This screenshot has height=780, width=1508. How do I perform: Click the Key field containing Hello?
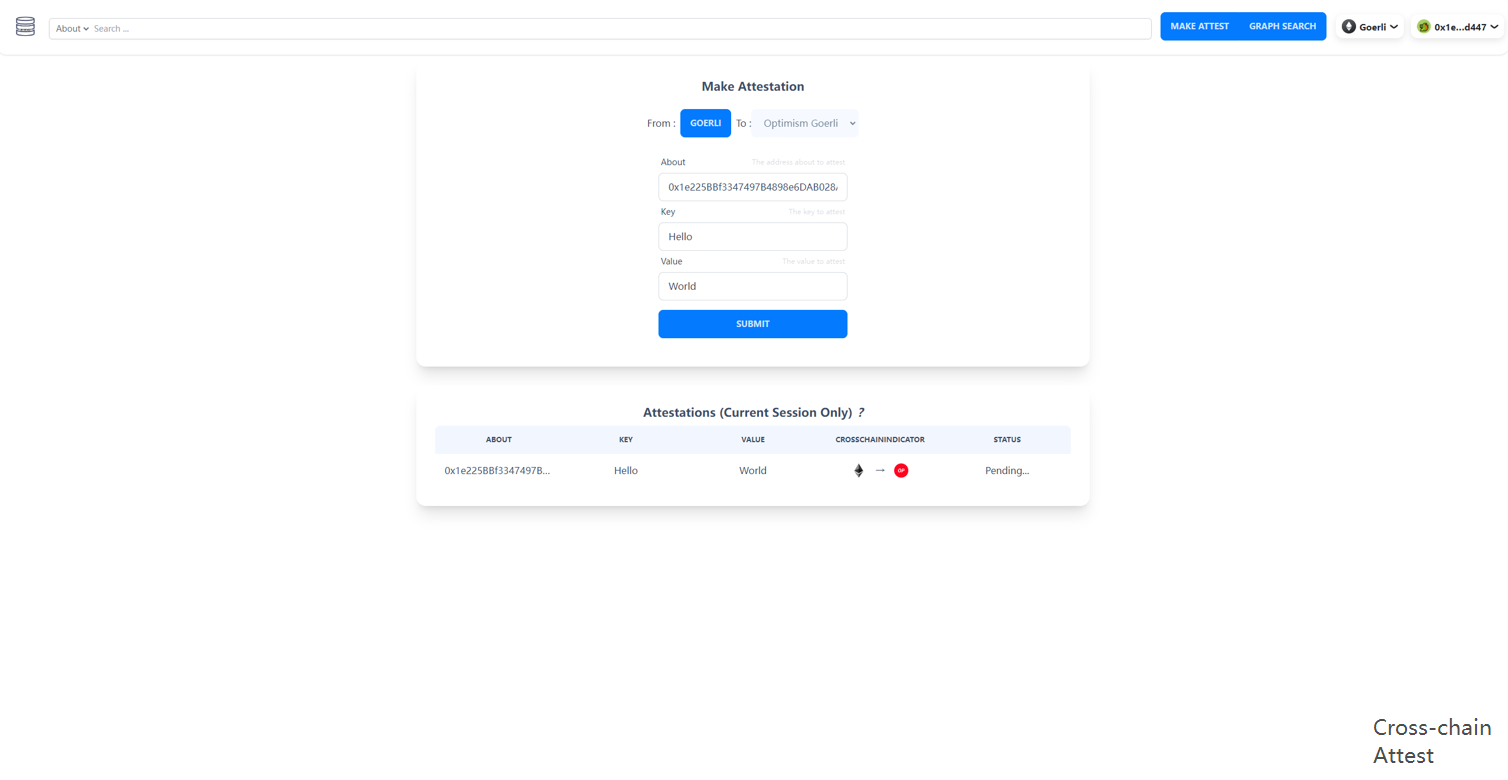[x=753, y=236]
